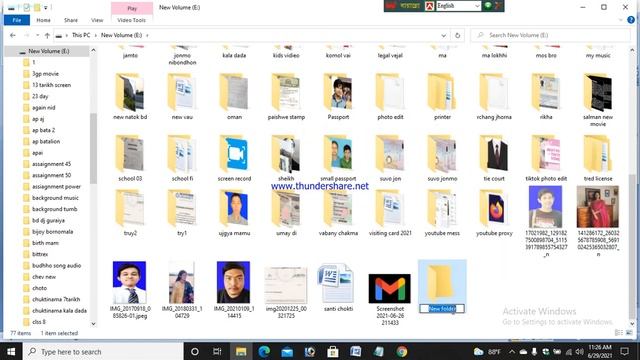Open the 'salman new movie' folder
This screenshot has height=360, width=640.
pos(598,100)
